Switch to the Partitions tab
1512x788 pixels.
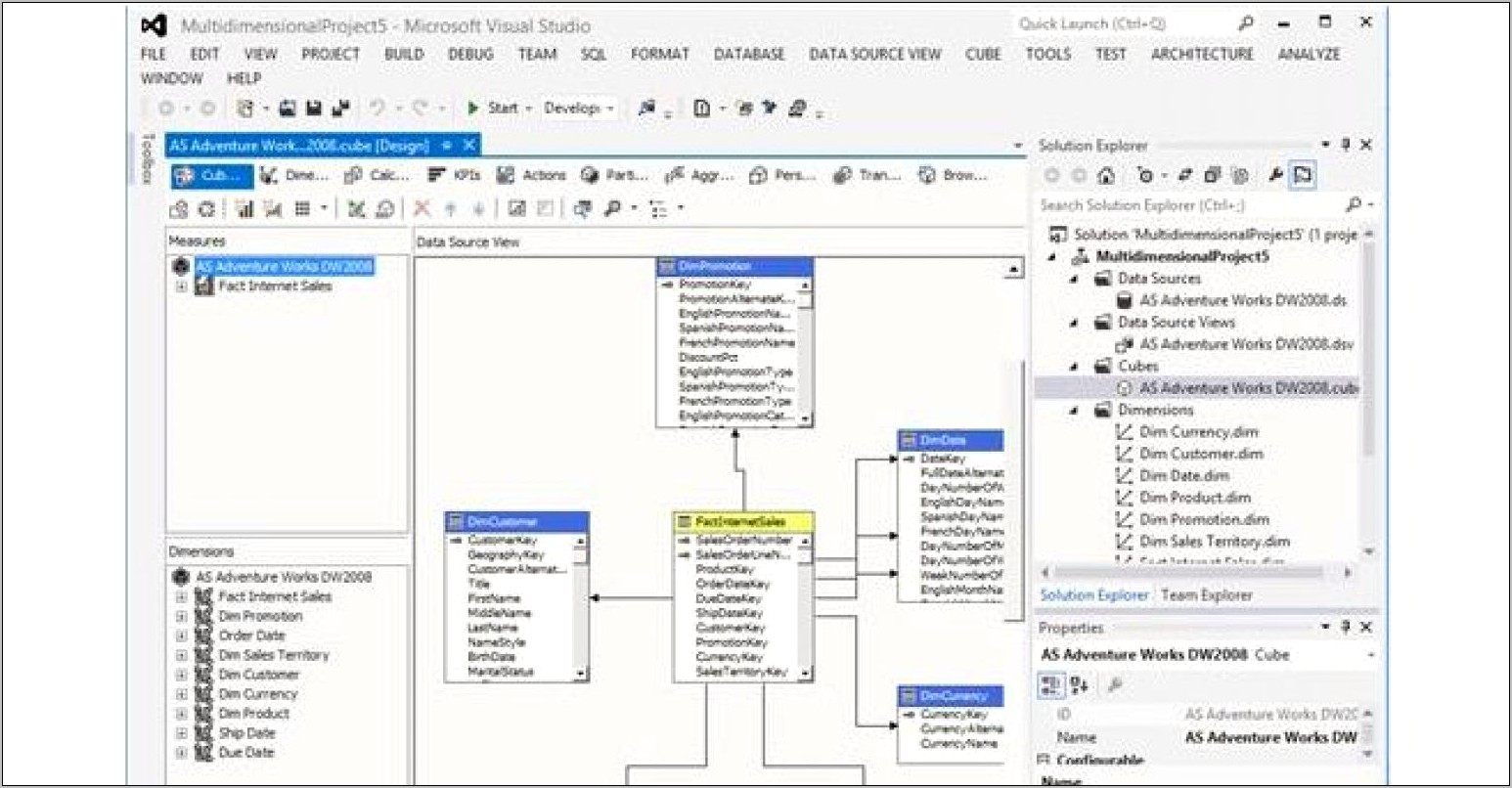click(x=614, y=176)
